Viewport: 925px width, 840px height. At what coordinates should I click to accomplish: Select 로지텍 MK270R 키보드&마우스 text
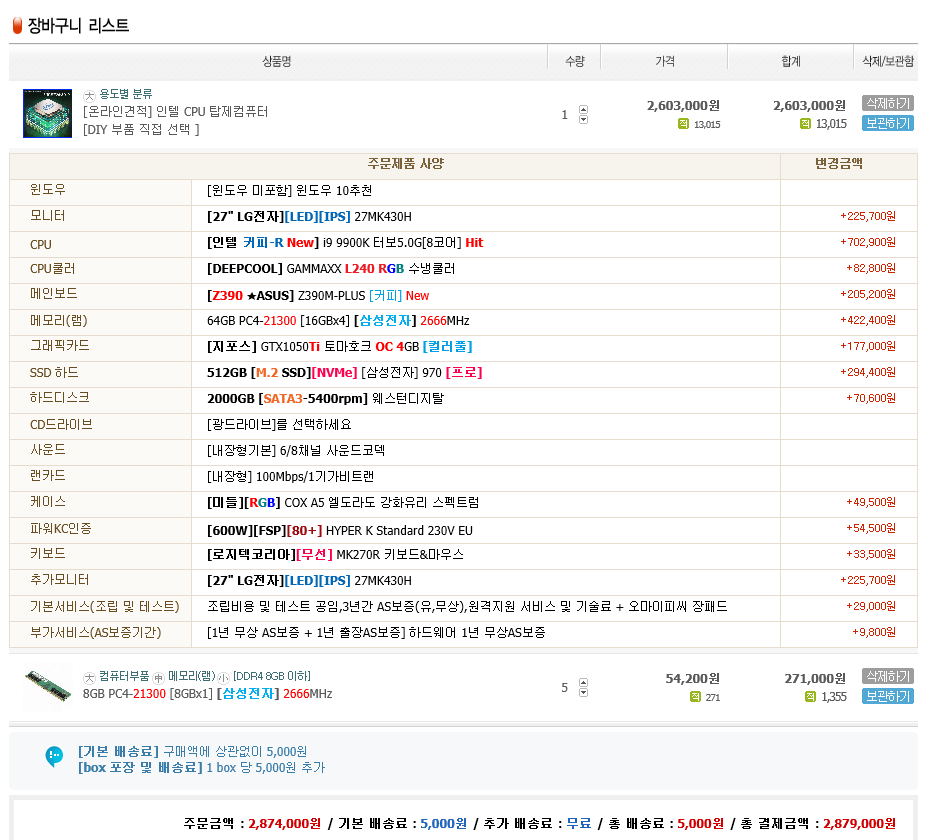click(335, 554)
